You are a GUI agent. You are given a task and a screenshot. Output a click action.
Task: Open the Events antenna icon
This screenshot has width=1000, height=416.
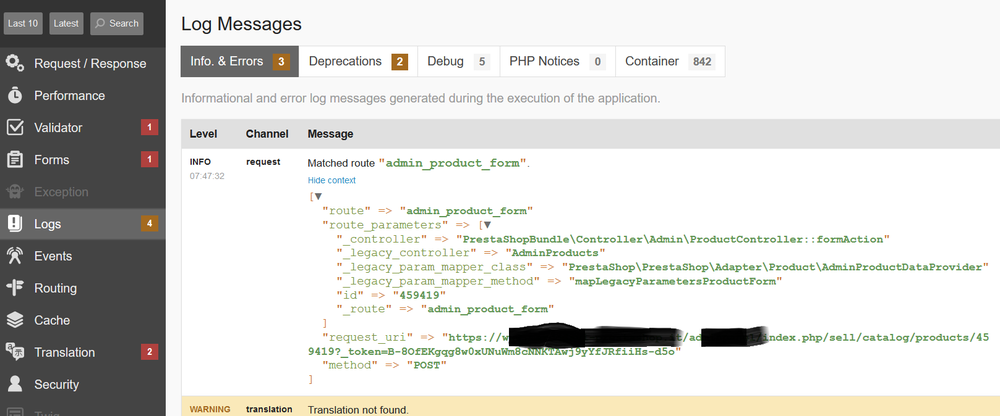click(x=15, y=256)
